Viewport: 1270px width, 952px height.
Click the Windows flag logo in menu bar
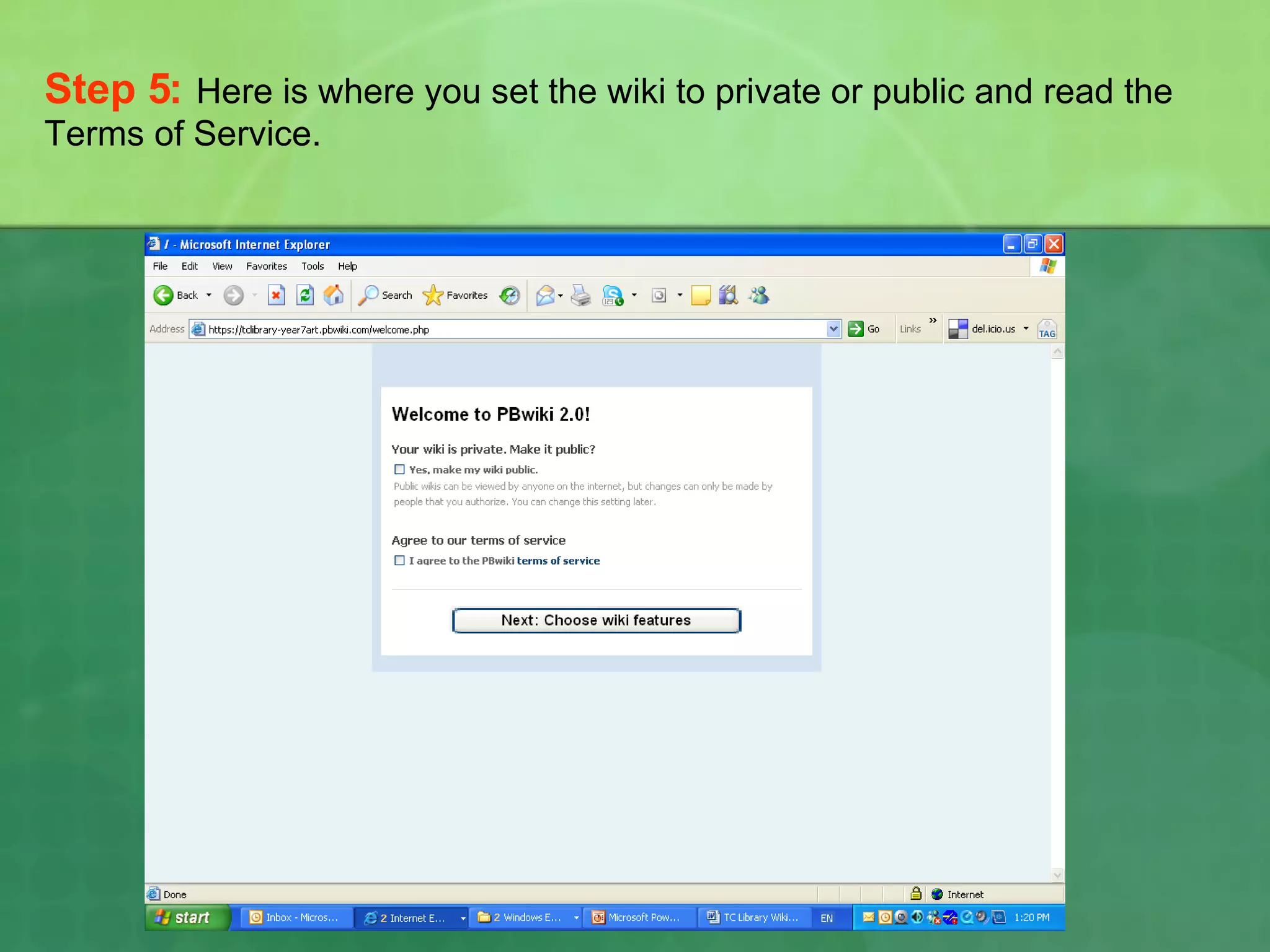pos(1048,267)
